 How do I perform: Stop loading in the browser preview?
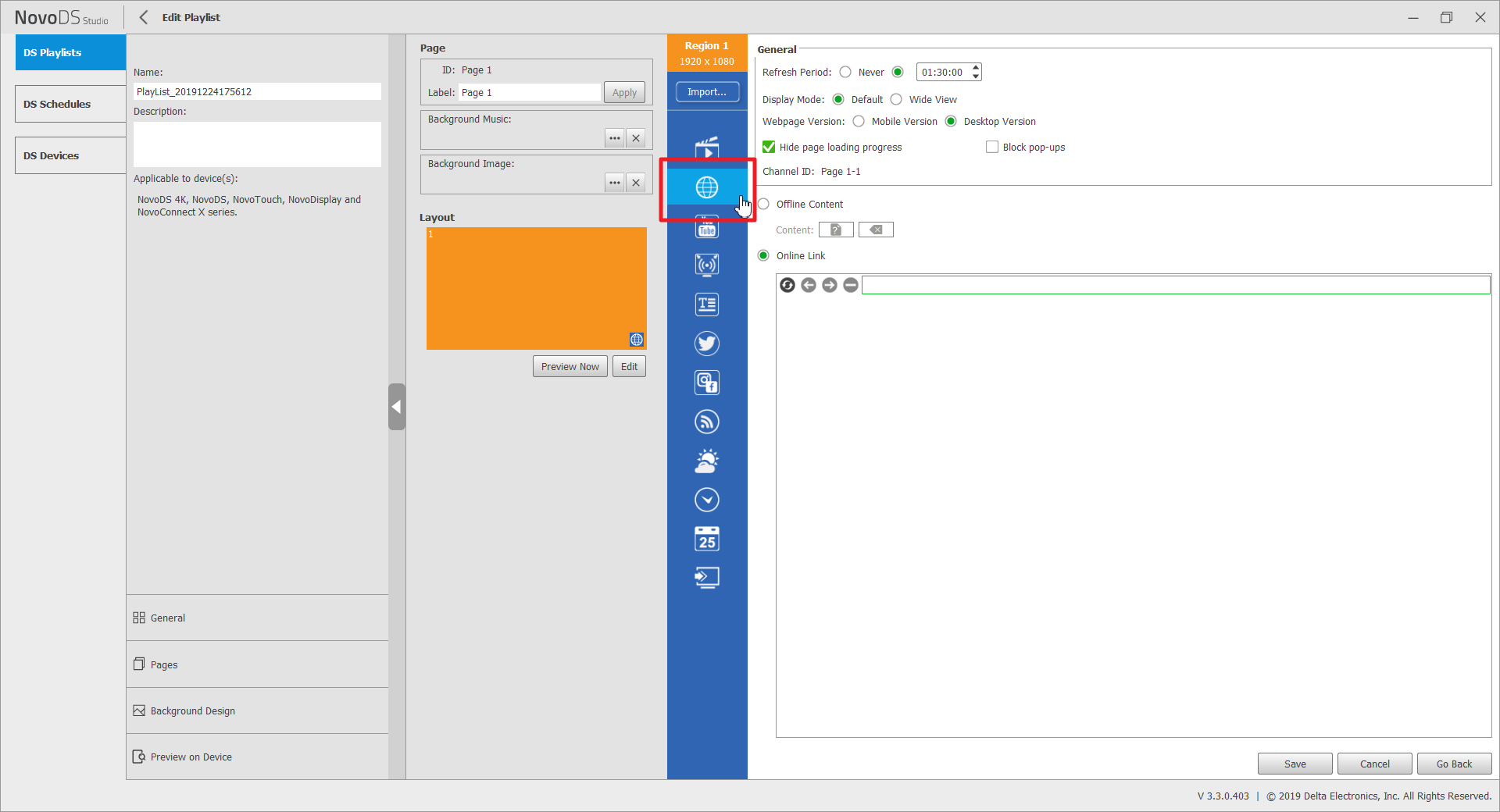pos(851,285)
